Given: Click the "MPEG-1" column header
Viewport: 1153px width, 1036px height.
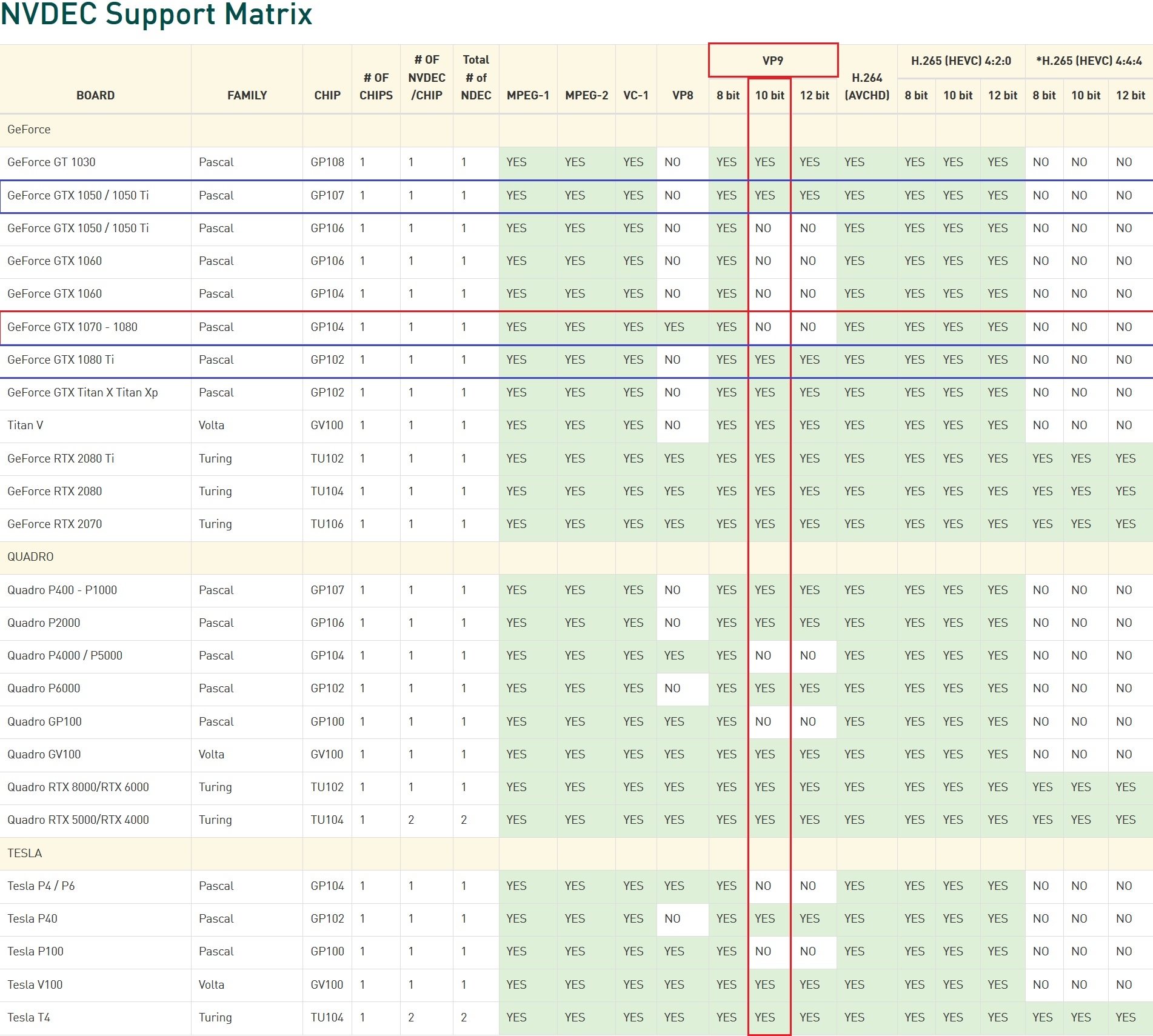Looking at the screenshot, I should pyautogui.click(x=528, y=95).
